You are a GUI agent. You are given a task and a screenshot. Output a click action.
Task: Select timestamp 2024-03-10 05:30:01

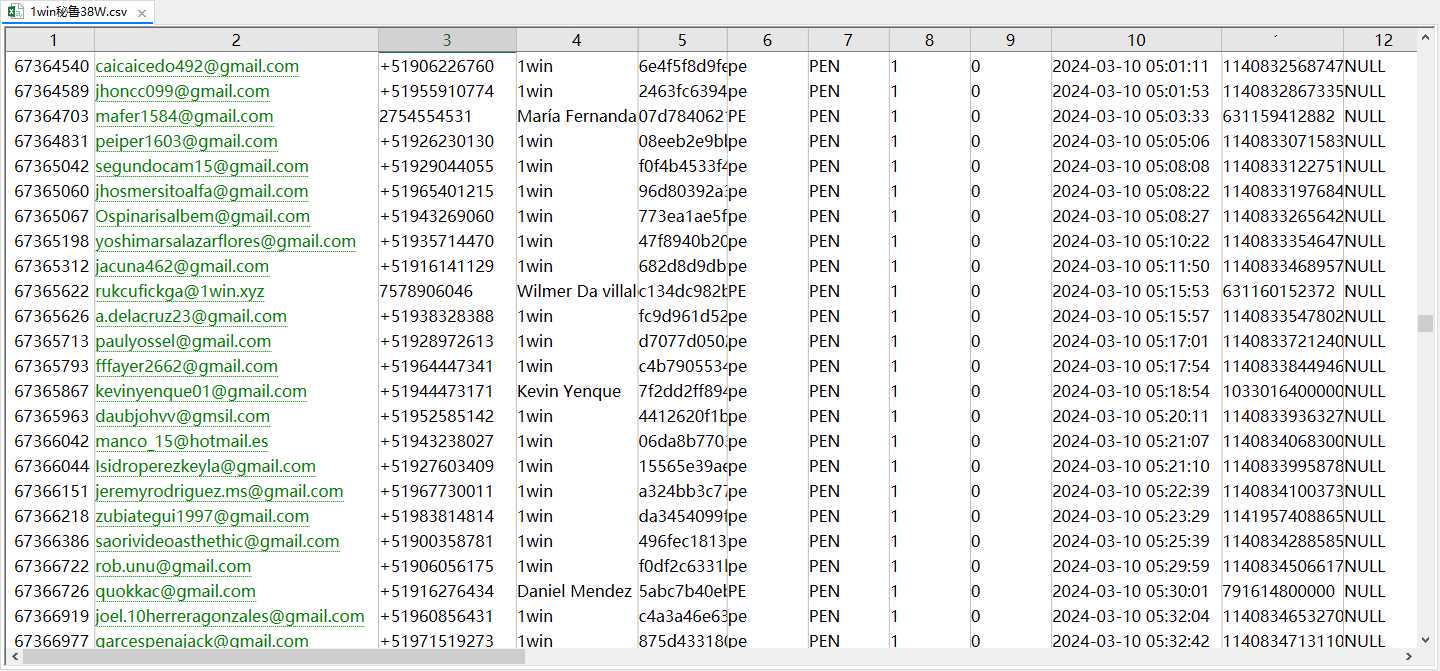pos(1136,591)
